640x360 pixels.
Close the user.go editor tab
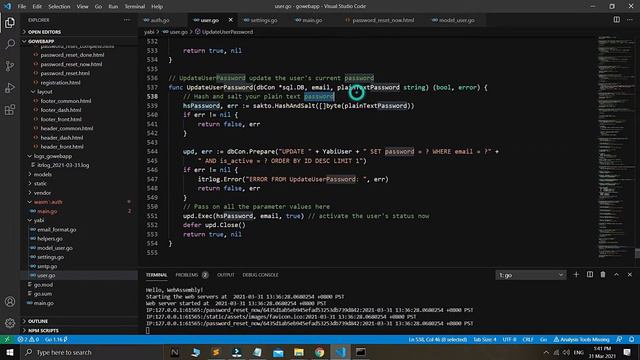click(x=231, y=20)
